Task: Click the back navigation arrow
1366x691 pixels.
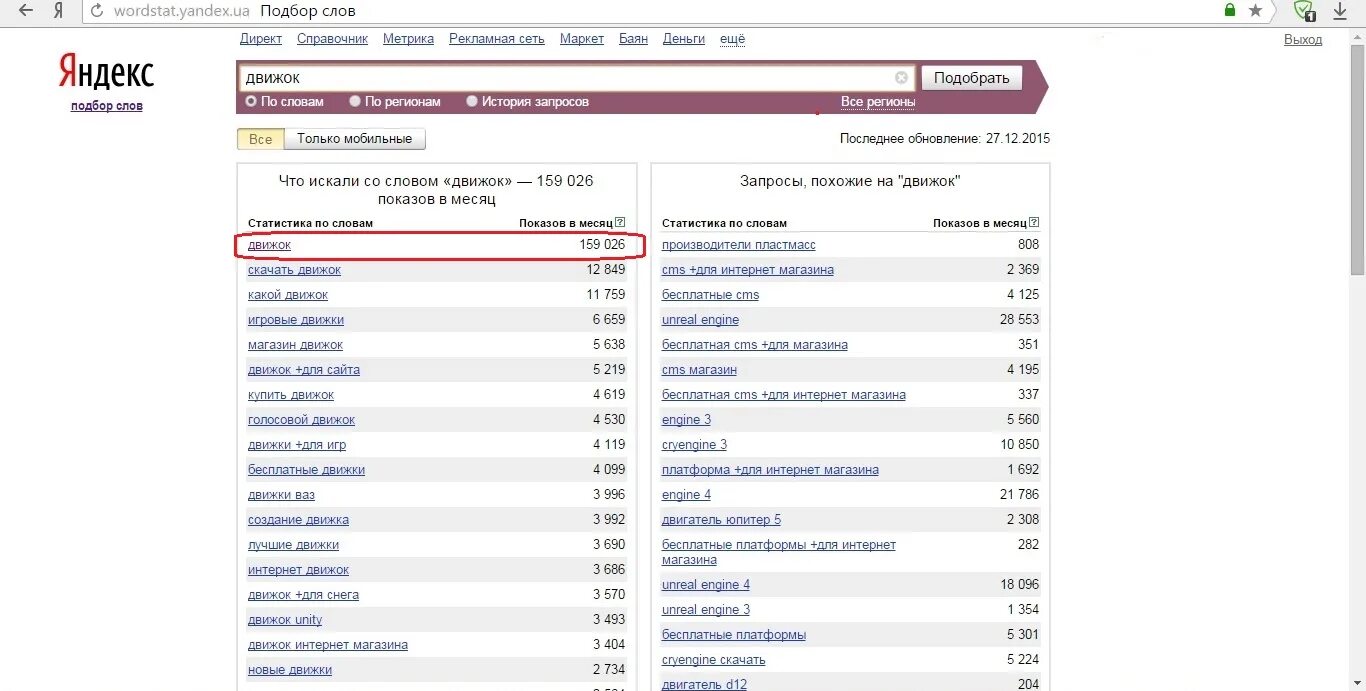Action: 26,10
